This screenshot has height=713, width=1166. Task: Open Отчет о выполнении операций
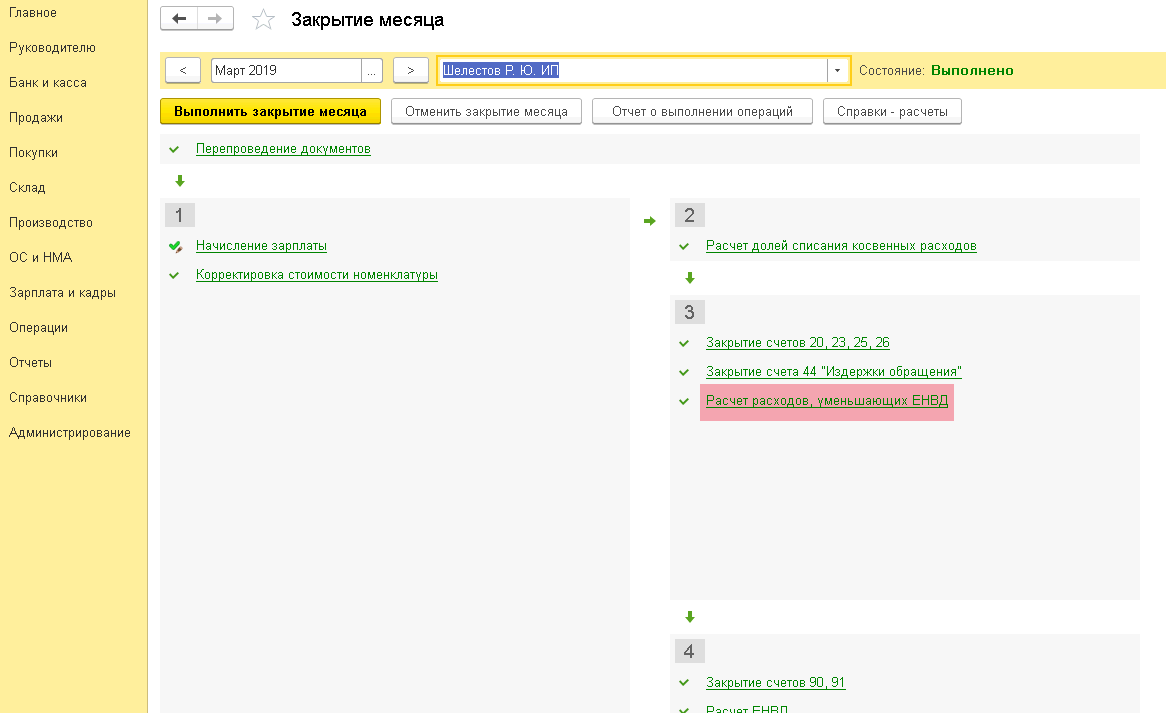click(702, 112)
